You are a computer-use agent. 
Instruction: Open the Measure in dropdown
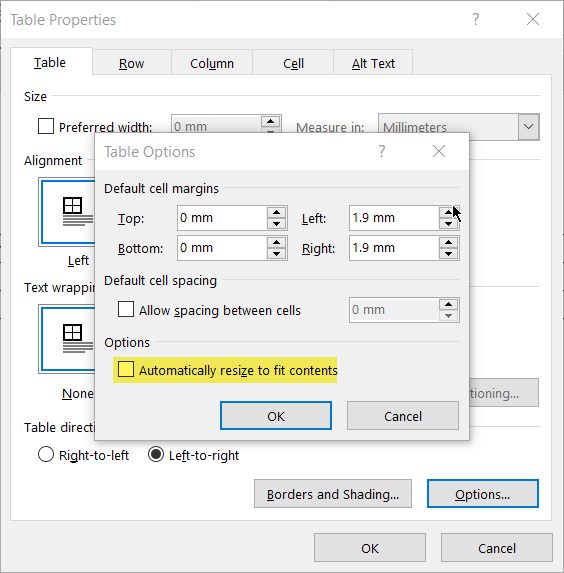tap(528, 127)
